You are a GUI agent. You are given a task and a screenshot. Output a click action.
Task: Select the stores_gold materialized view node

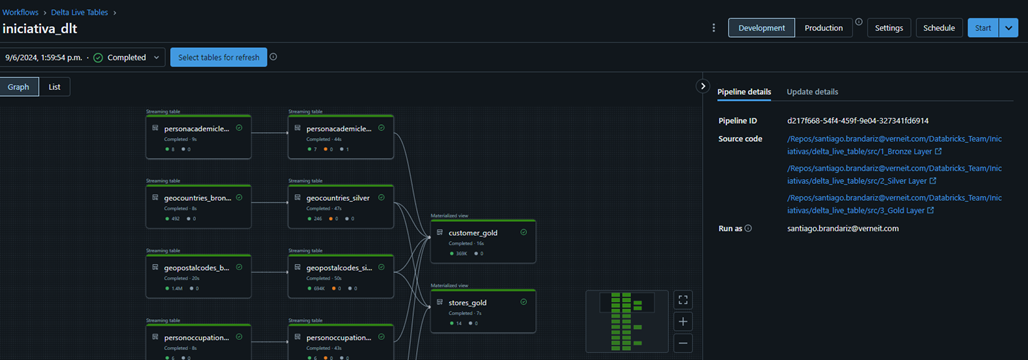coord(483,311)
